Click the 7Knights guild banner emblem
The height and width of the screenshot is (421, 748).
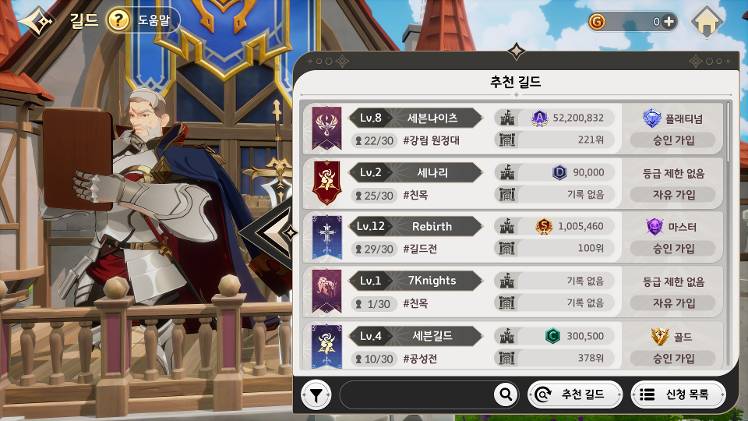coord(327,291)
